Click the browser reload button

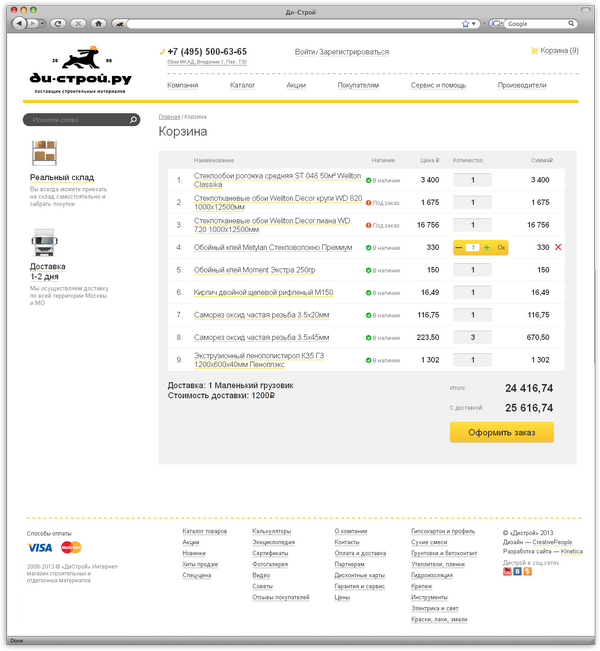(x=58, y=22)
